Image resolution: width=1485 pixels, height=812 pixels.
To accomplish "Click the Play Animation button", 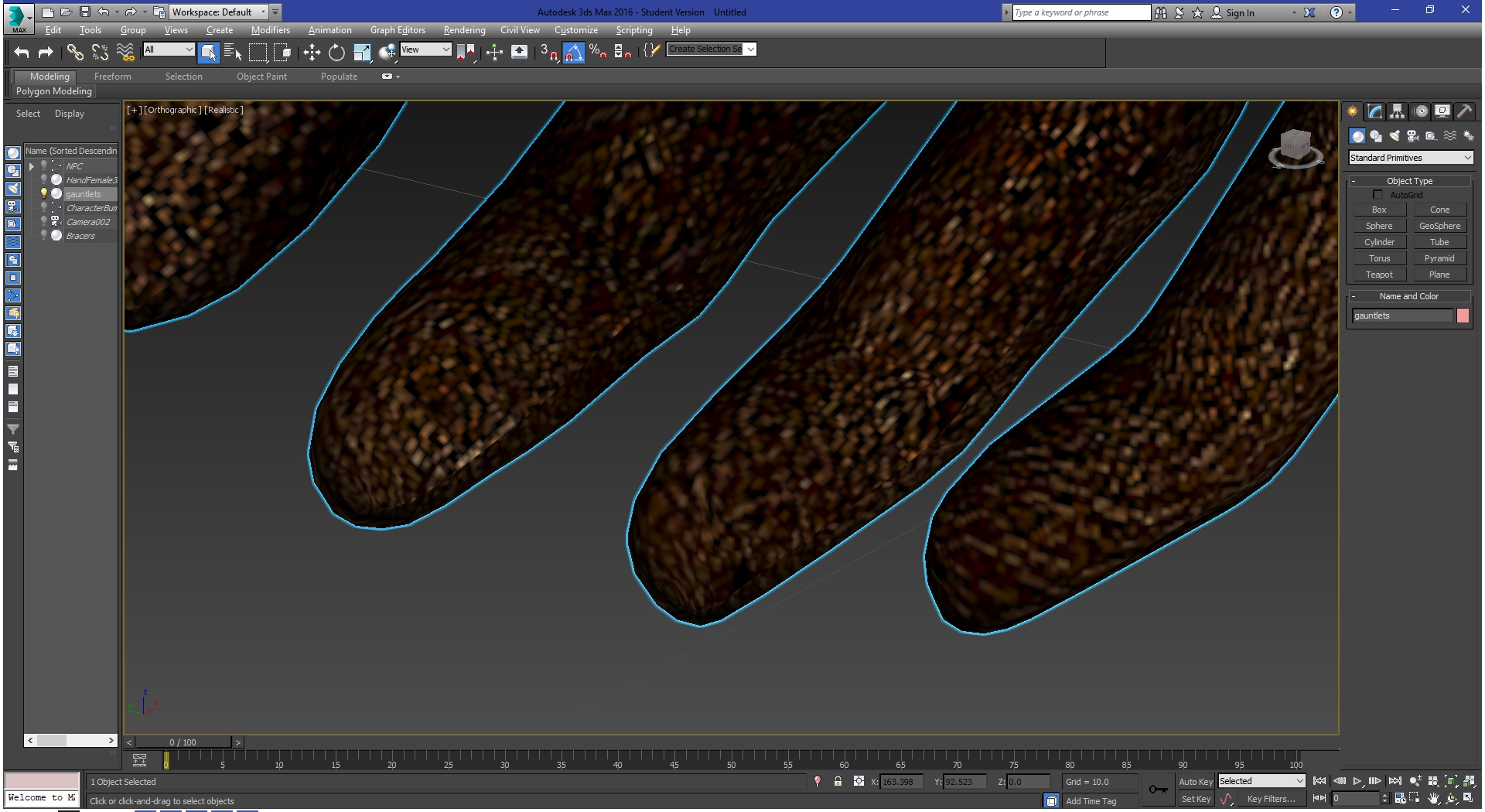I will coord(1357,781).
